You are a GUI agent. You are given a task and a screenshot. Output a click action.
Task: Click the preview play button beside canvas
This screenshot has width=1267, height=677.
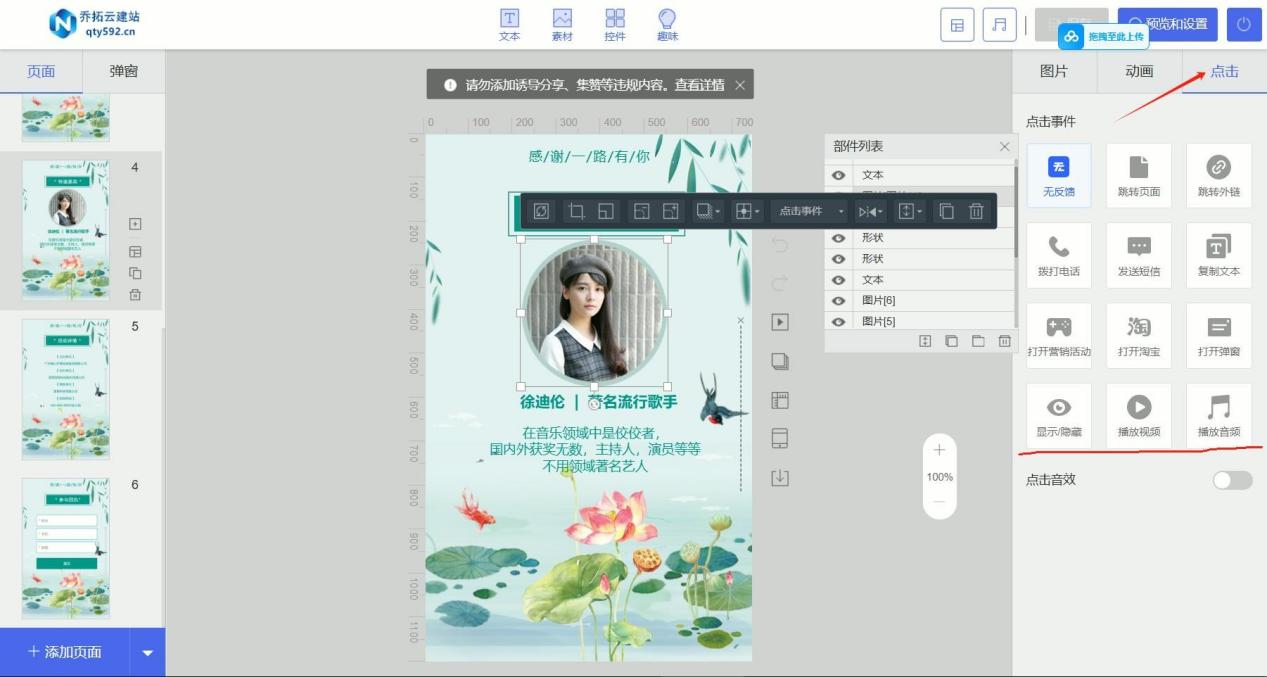780,322
